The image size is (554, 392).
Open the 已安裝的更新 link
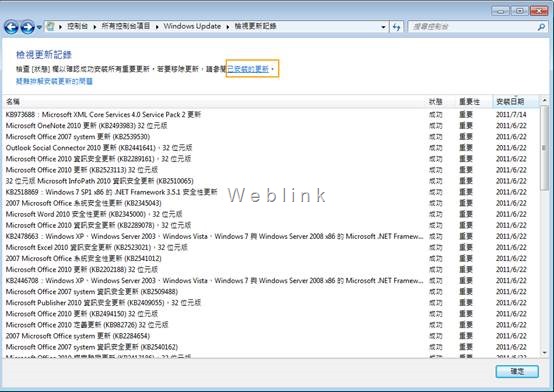coord(248,69)
